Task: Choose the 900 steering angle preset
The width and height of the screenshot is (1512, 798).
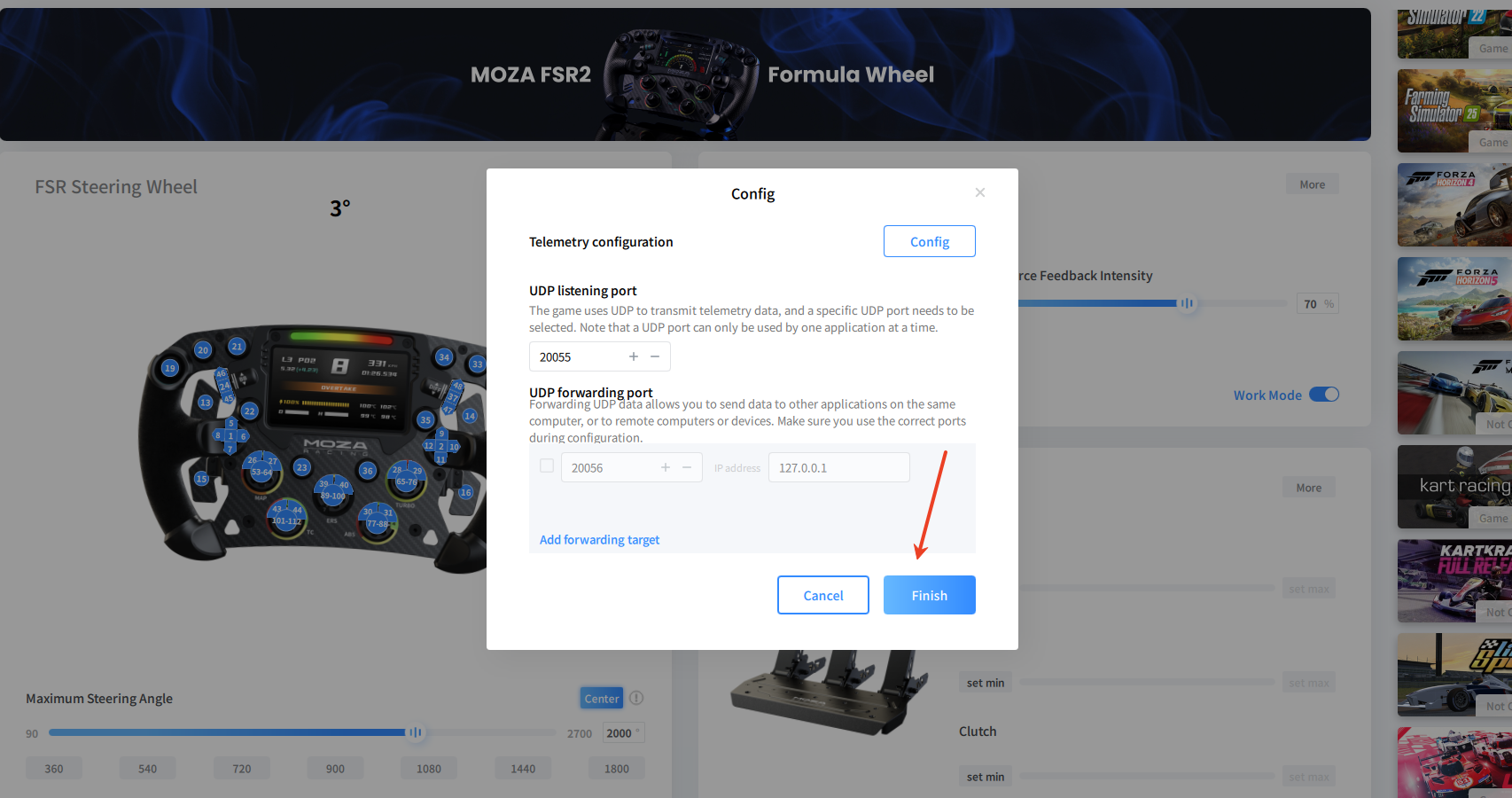Action: click(335, 768)
